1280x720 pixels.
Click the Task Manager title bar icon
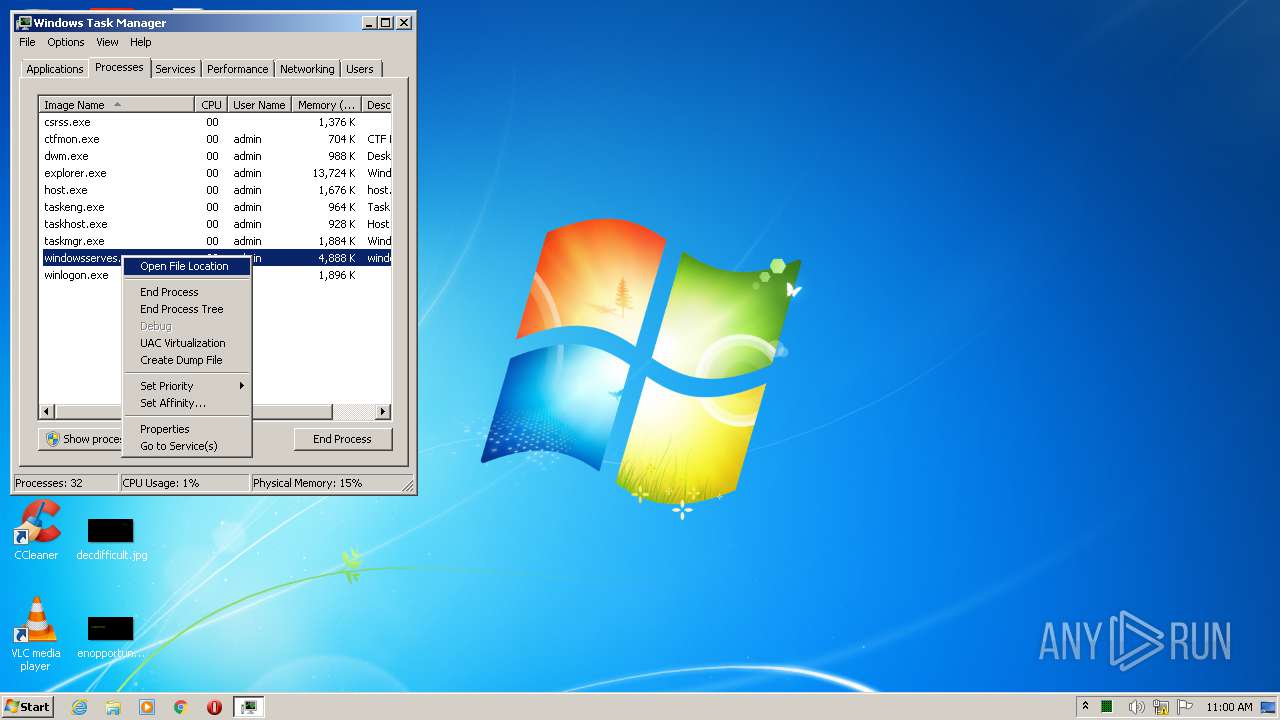tap(24, 22)
